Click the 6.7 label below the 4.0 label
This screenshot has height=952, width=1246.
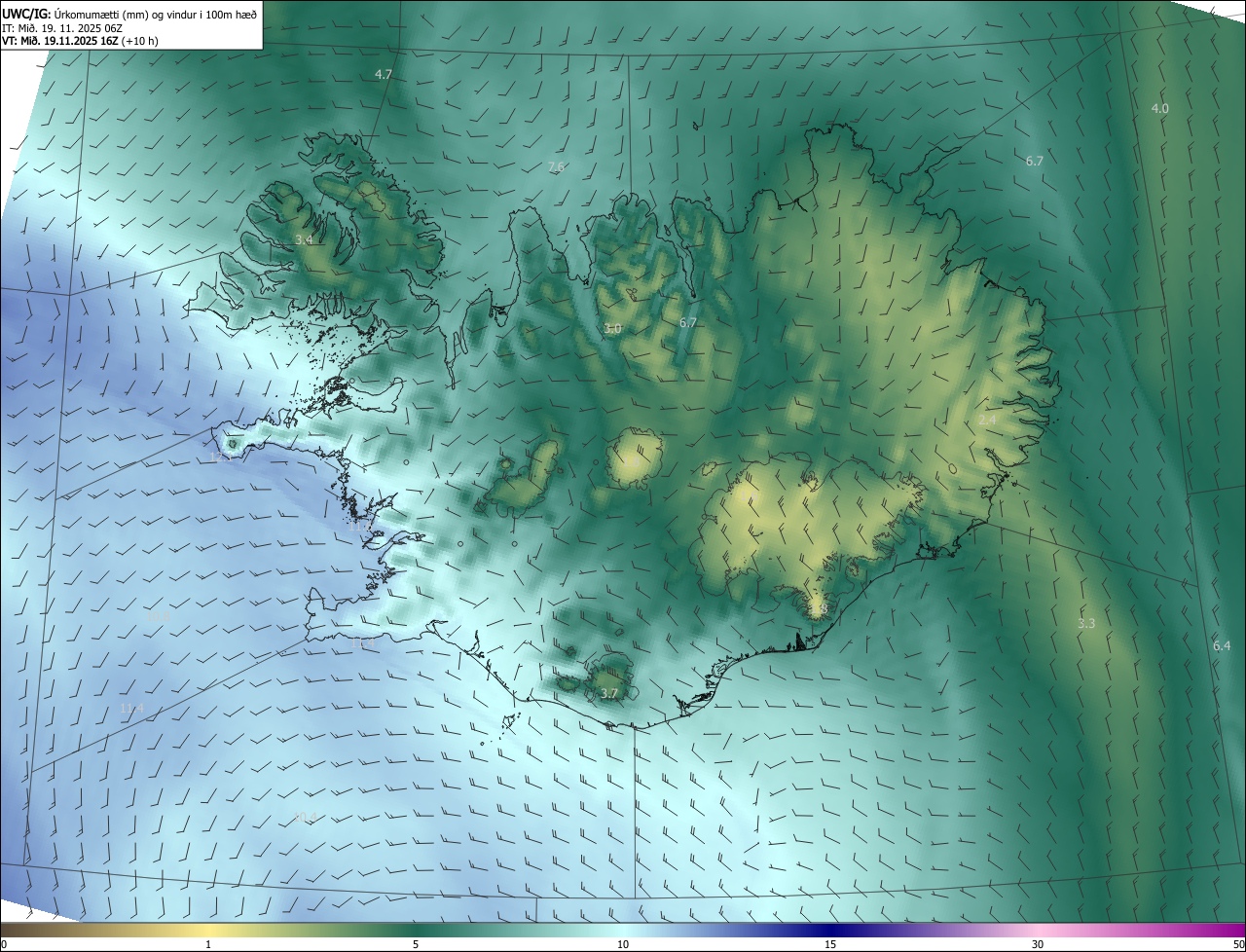click(1035, 161)
